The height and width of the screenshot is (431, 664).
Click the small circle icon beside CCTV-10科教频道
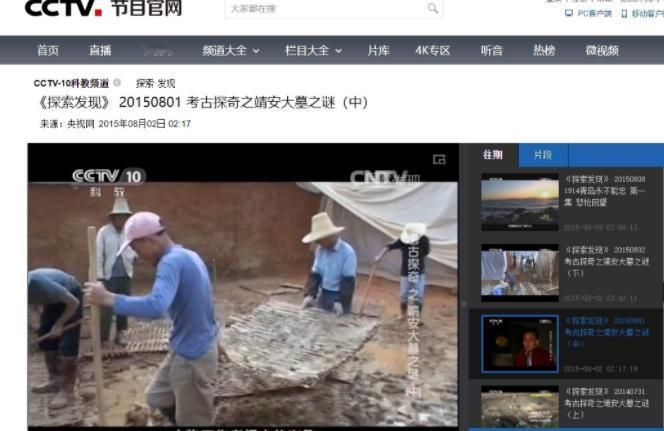pos(117,83)
